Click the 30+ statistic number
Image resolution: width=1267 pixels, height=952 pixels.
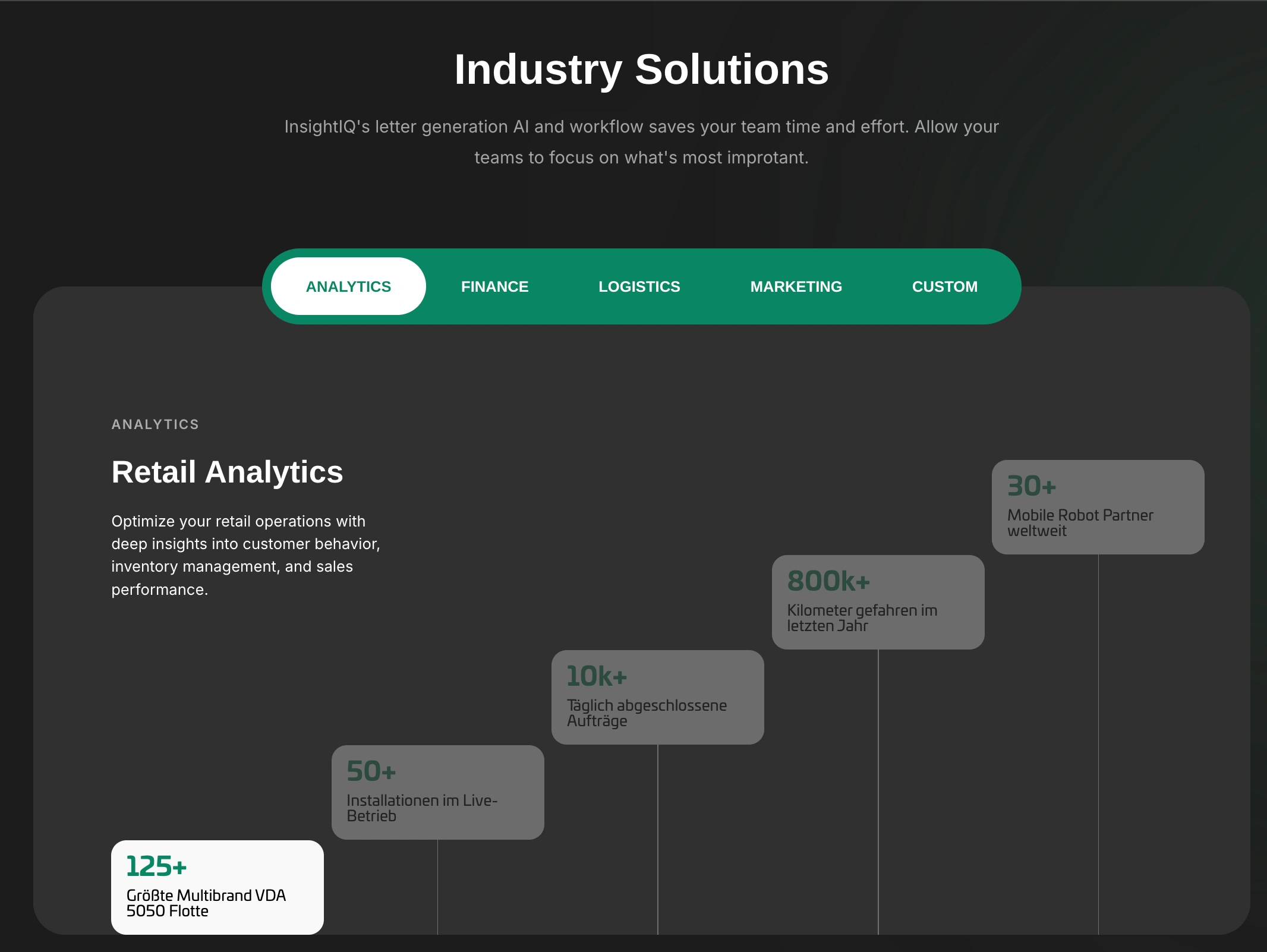pyautogui.click(x=1031, y=486)
